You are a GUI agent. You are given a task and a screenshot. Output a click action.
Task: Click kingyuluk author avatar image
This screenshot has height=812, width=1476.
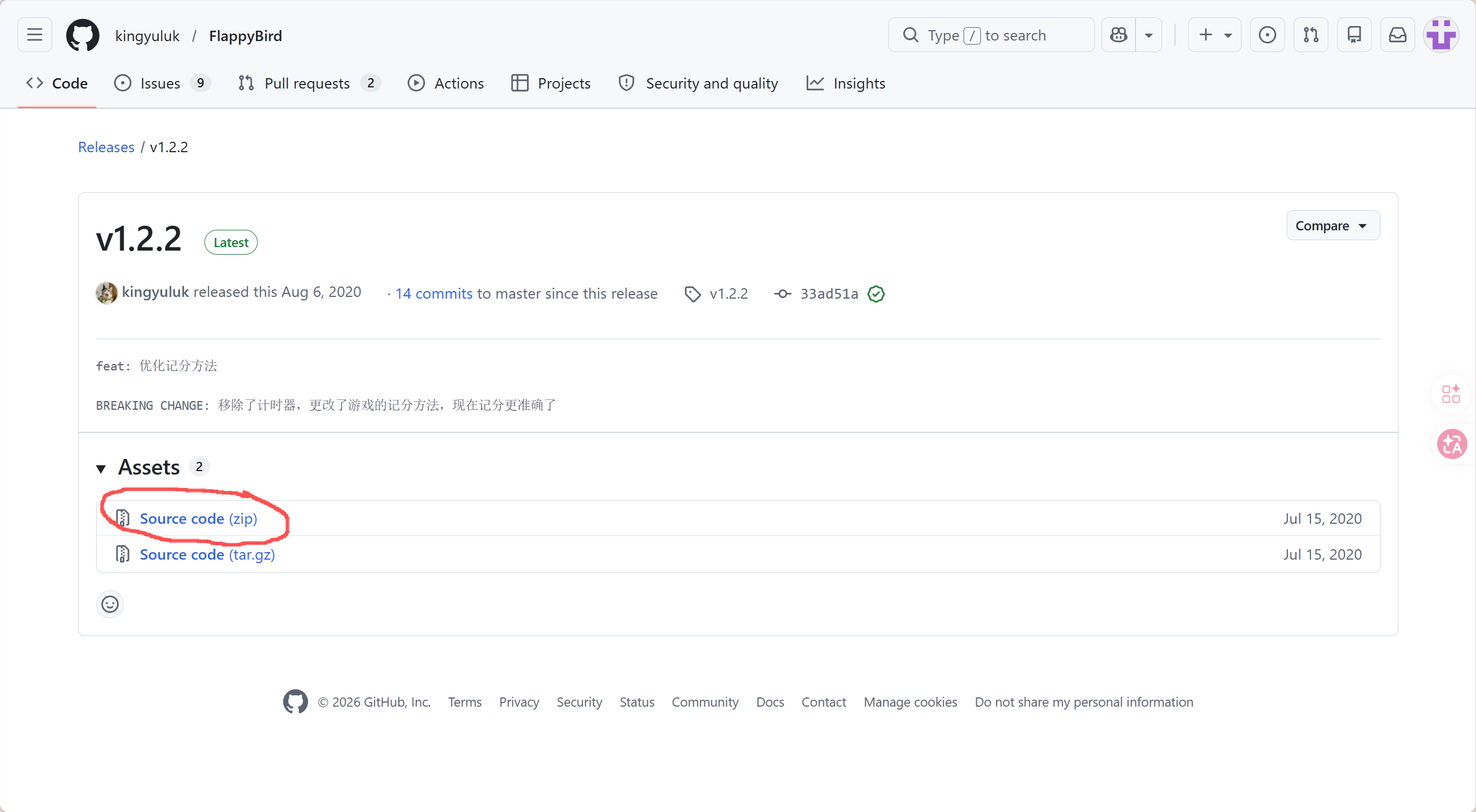[x=107, y=293]
